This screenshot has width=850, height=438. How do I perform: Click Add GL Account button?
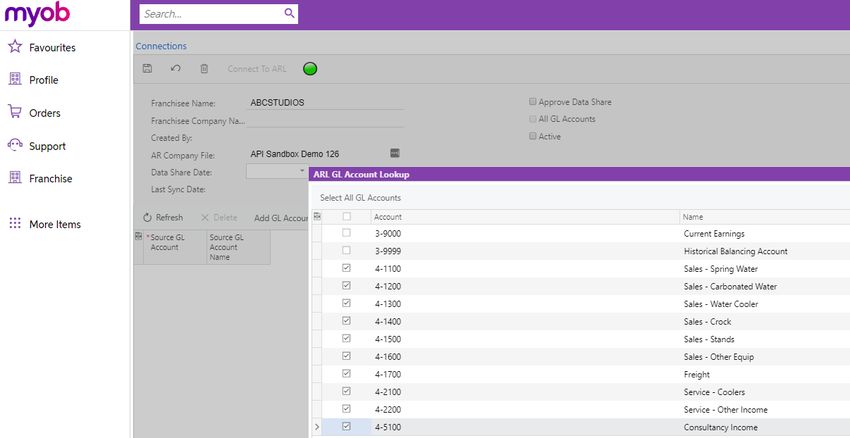coord(281,218)
